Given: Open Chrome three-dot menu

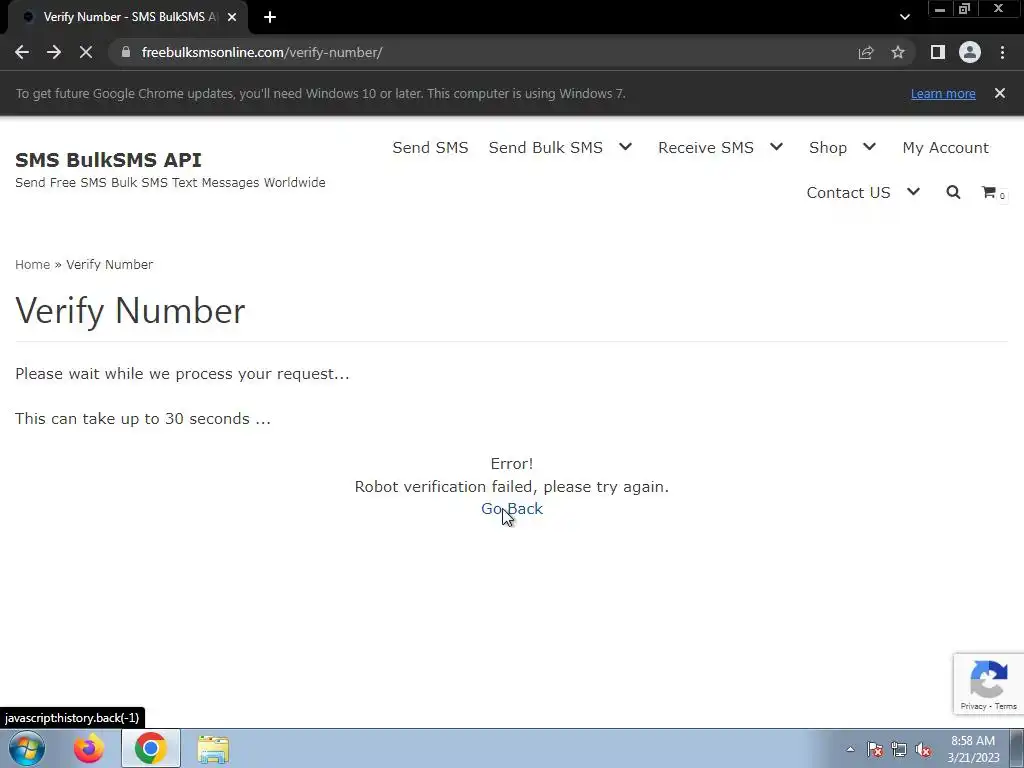Looking at the screenshot, I should (1002, 52).
